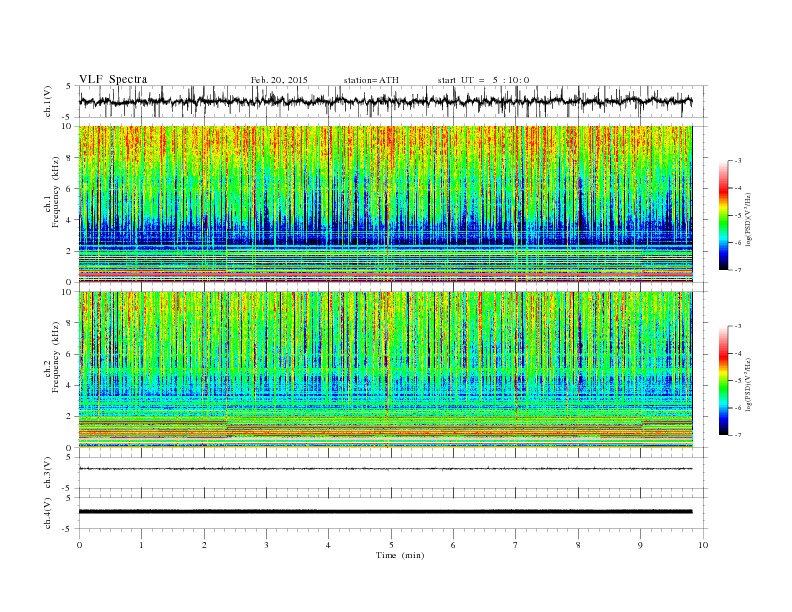Click time axis tick label "10"

[703, 545]
